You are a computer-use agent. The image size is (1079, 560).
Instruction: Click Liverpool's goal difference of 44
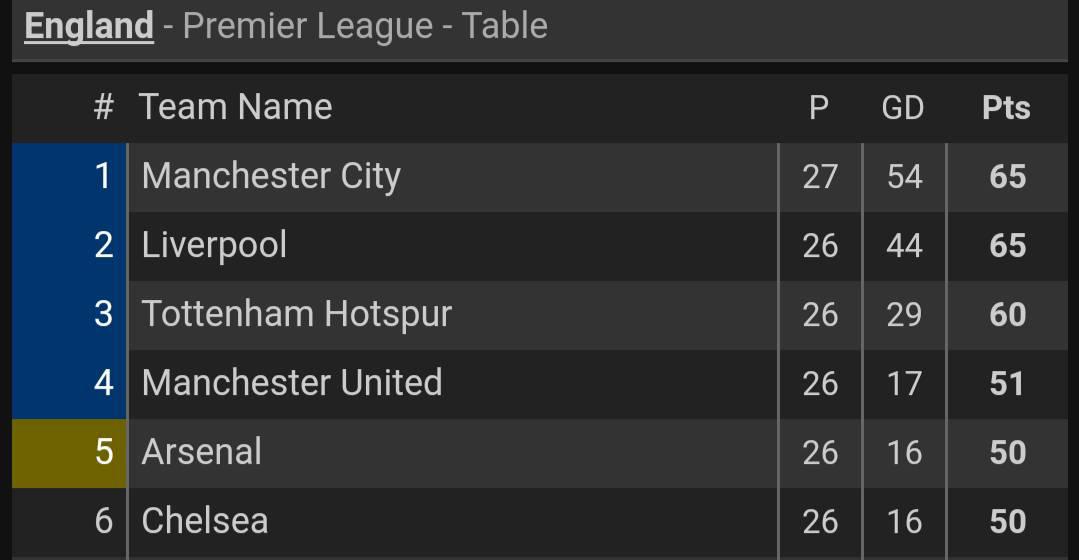coord(903,246)
